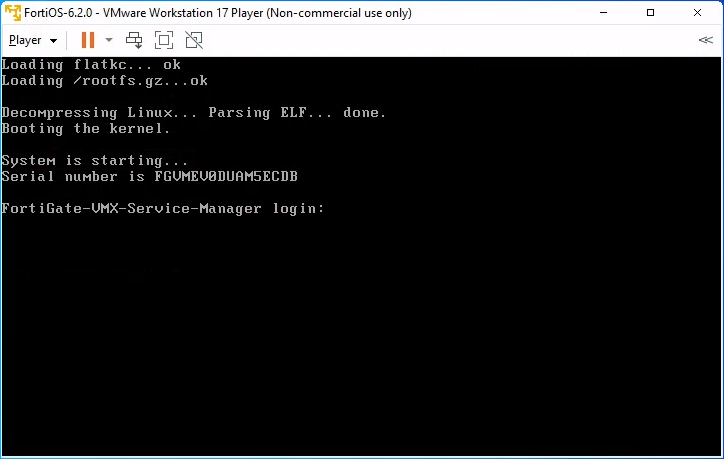Maximize the VMware Player window
The width and height of the screenshot is (724, 459).
point(650,12)
